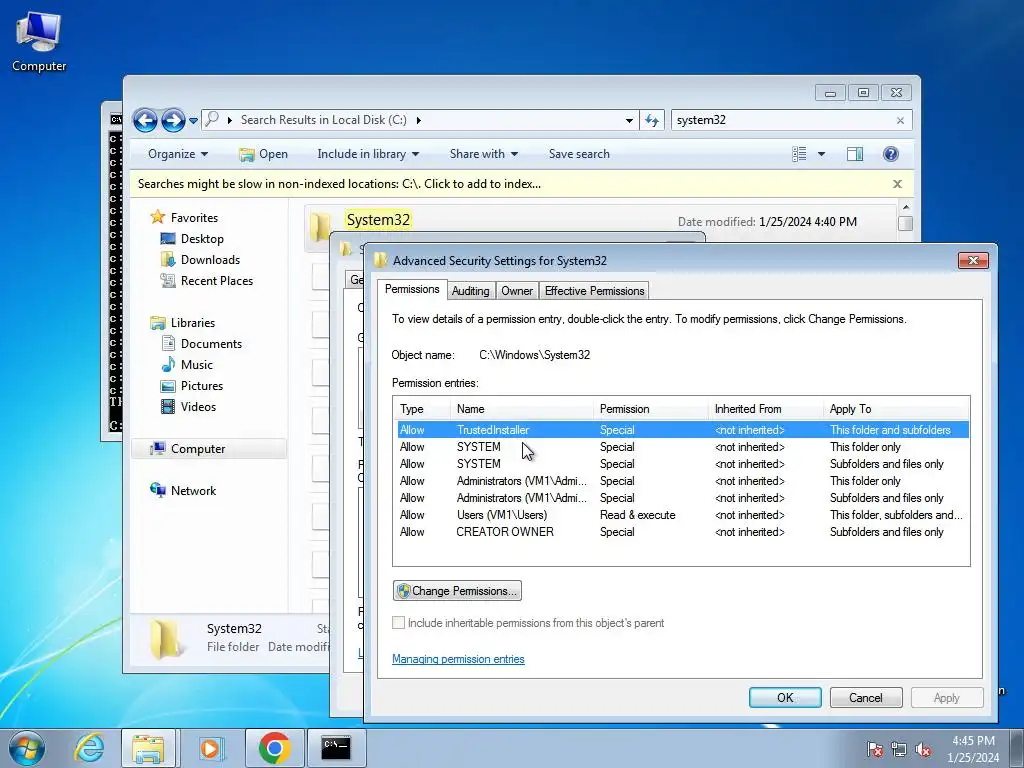Click Cancel in Advanced Security Settings
The width and height of the screenshot is (1024, 768).
(866, 697)
